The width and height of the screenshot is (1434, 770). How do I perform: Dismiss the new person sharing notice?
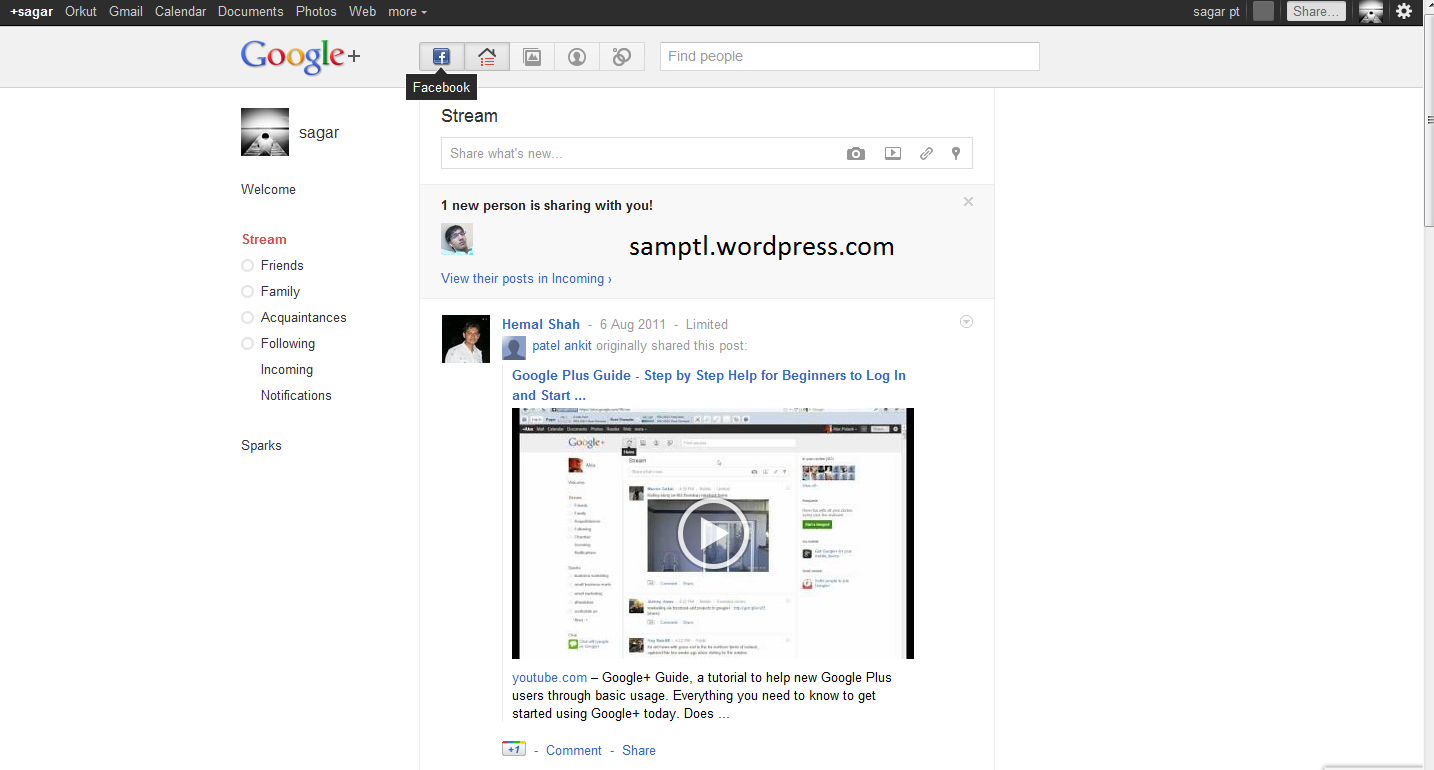point(968,202)
